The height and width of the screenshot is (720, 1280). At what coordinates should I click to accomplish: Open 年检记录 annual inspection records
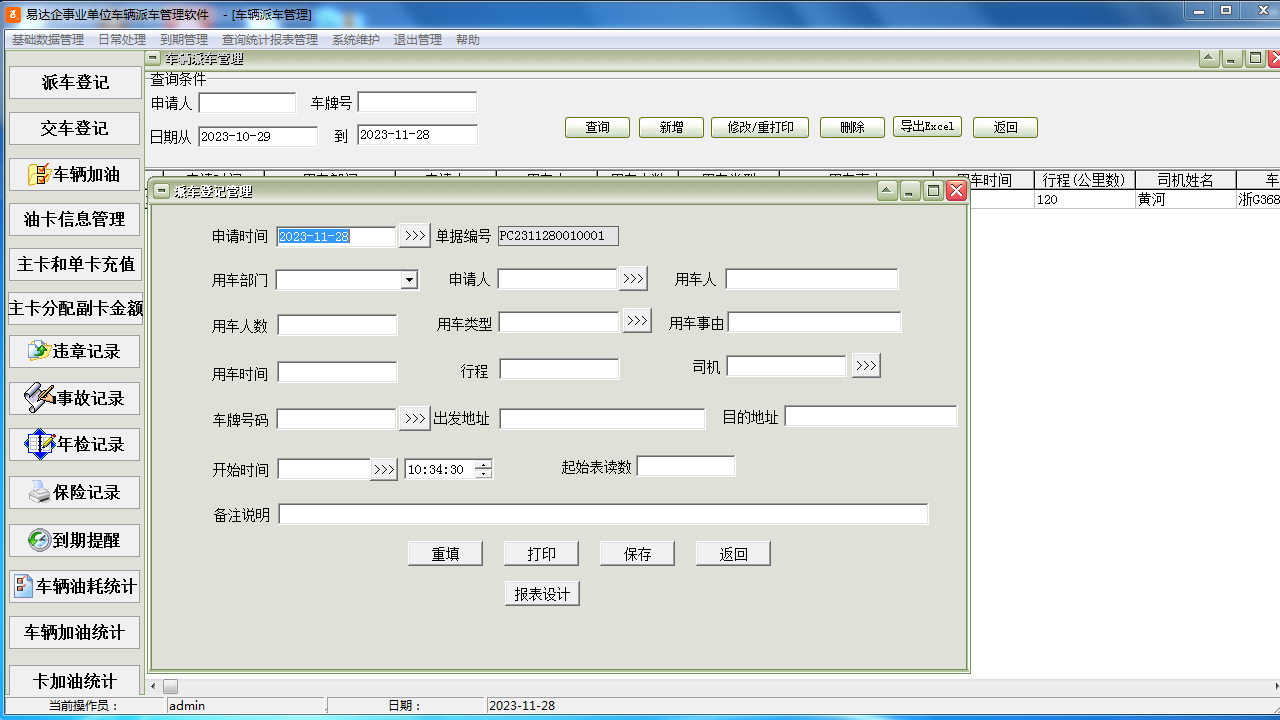point(75,444)
